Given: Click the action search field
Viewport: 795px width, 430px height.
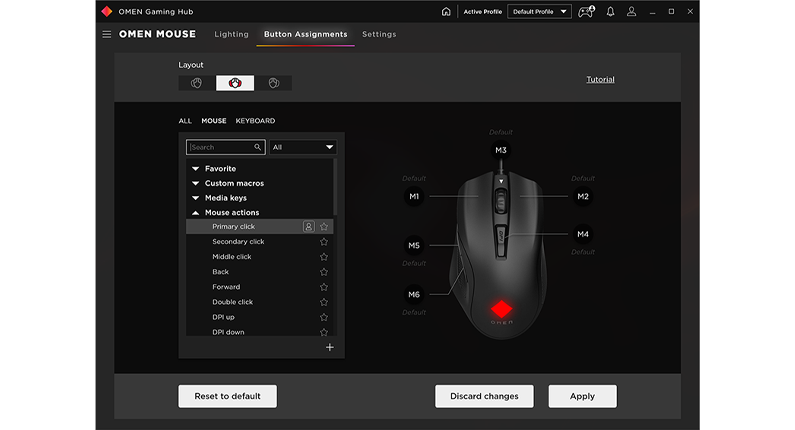Looking at the screenshot, I should (222, 147).
